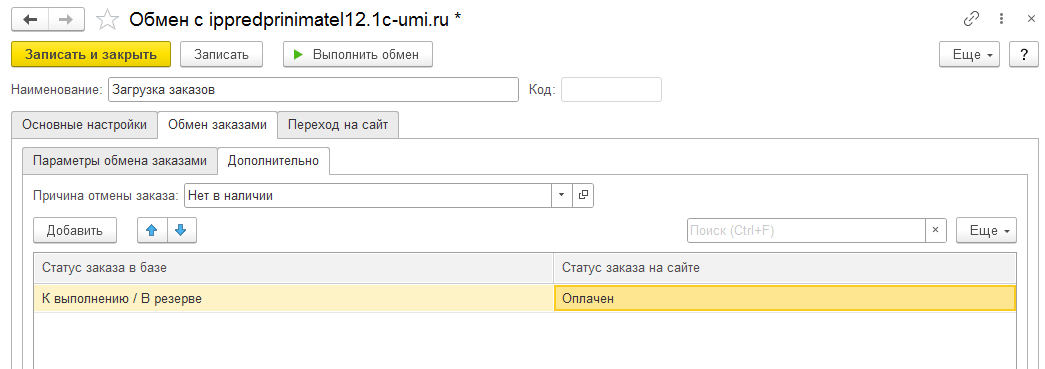This screenshot has height=369, width=1045.
Task: Open Параметры обмена заказами subtab
Action: tap(120, 161)
